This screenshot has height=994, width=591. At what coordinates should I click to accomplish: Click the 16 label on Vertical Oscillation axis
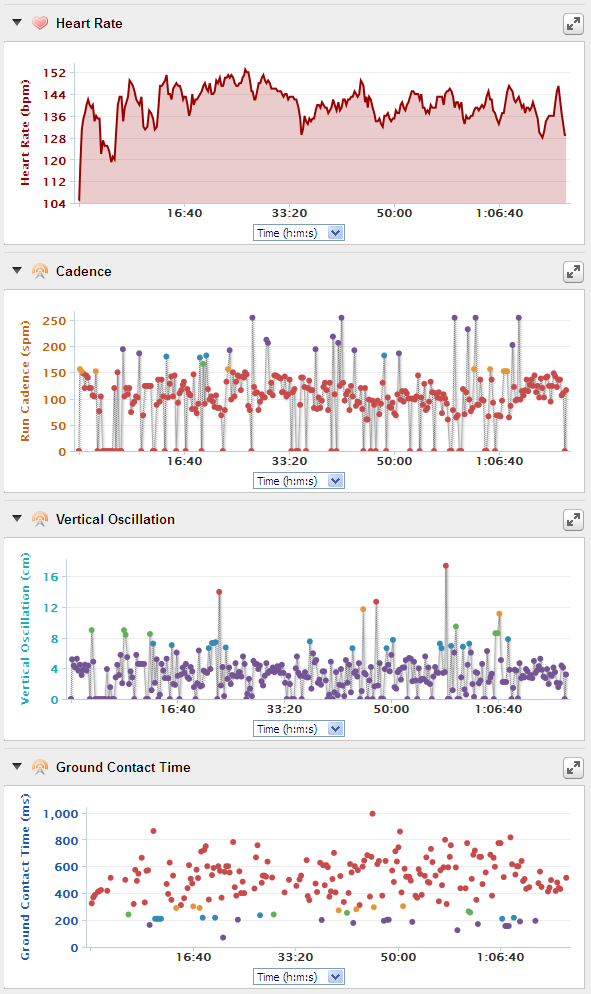51,577
